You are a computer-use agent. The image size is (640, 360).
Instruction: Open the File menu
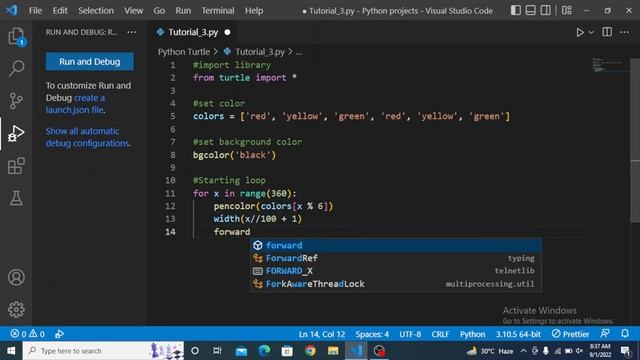[x=36, y=11]
